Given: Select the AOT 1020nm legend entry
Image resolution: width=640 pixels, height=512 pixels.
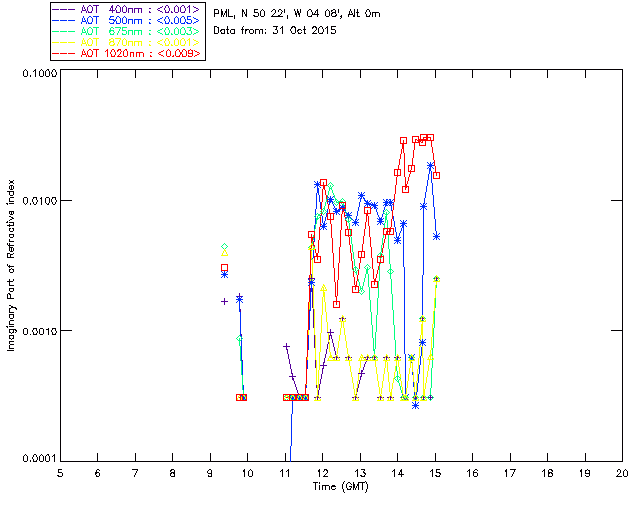Looking at the screenshot, I should (127, 53).
